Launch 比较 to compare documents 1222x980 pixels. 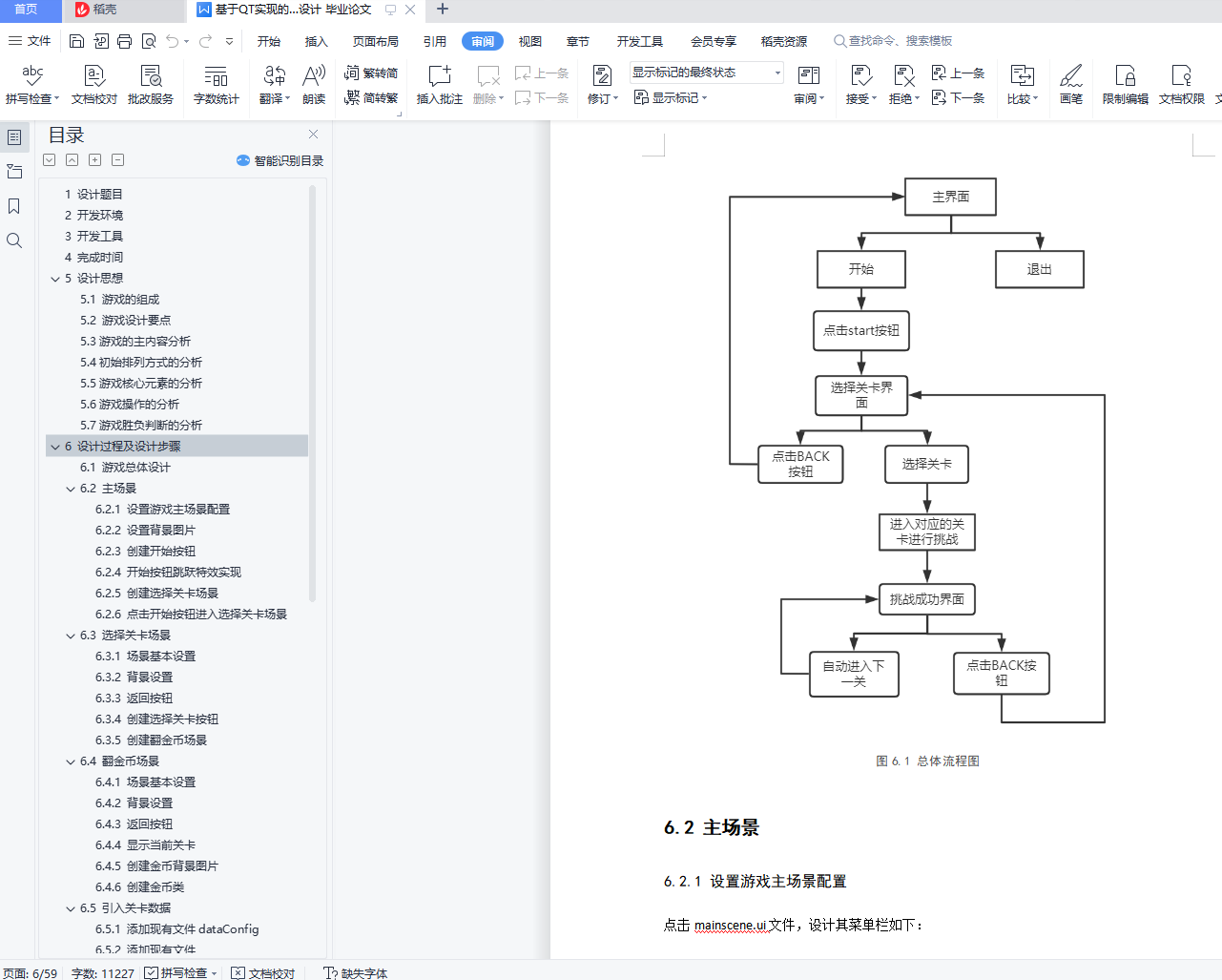point(1020,84)
